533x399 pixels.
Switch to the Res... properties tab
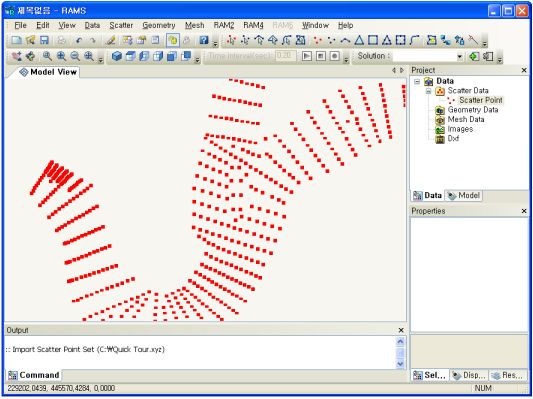[x=508, y=375]
